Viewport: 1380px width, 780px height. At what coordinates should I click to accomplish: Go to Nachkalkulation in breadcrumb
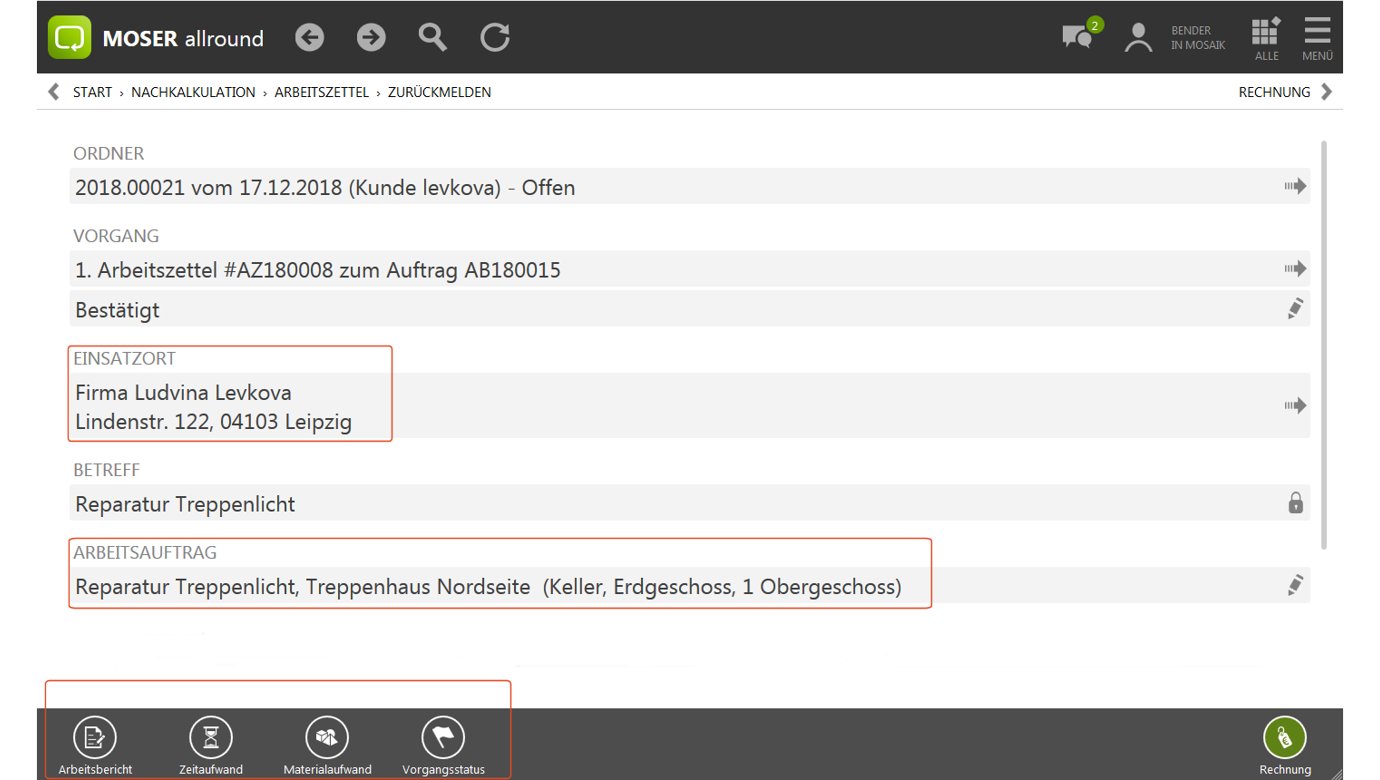pos(193,92)
